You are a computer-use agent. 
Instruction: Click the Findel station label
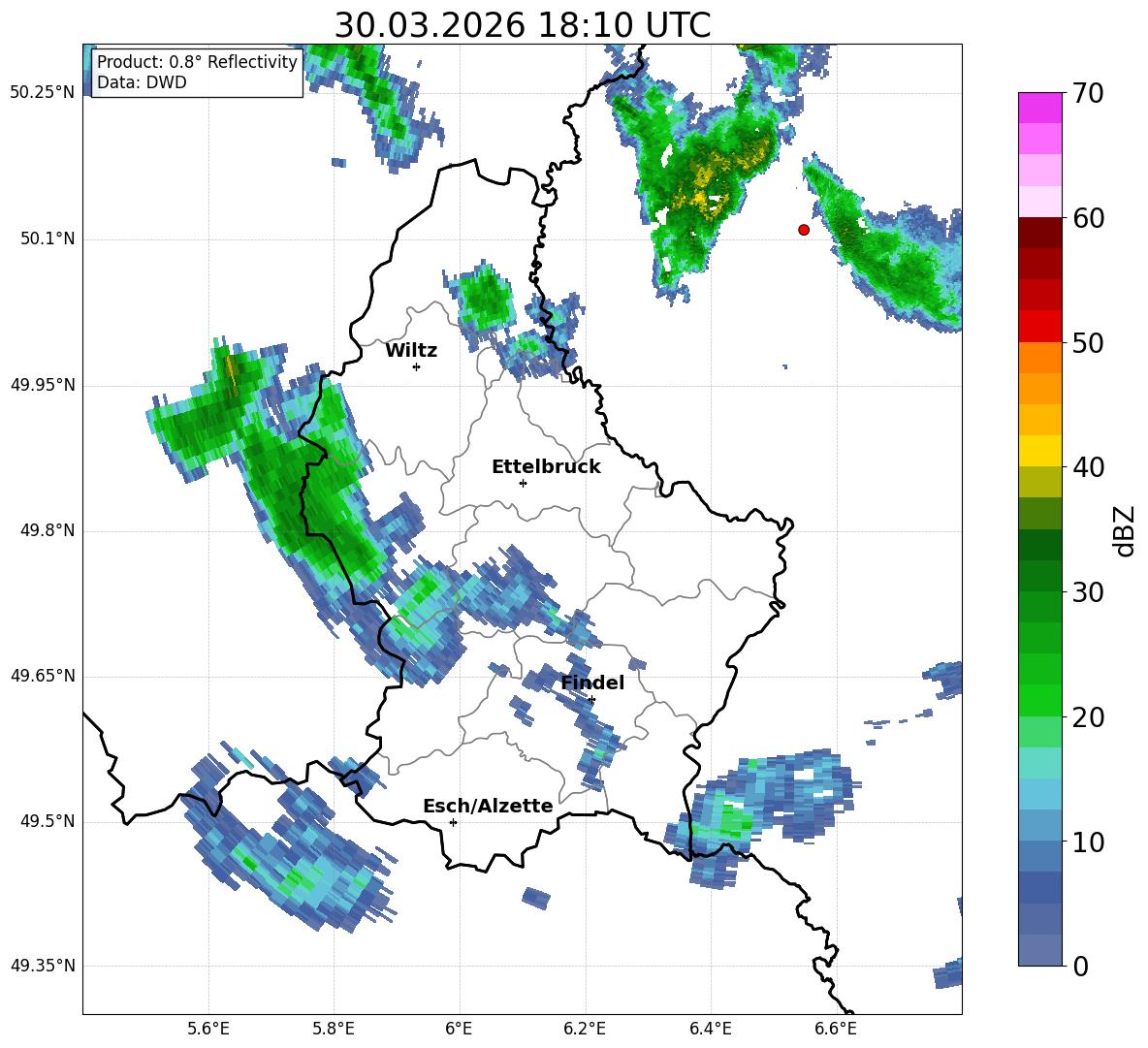tap(592, 683)
